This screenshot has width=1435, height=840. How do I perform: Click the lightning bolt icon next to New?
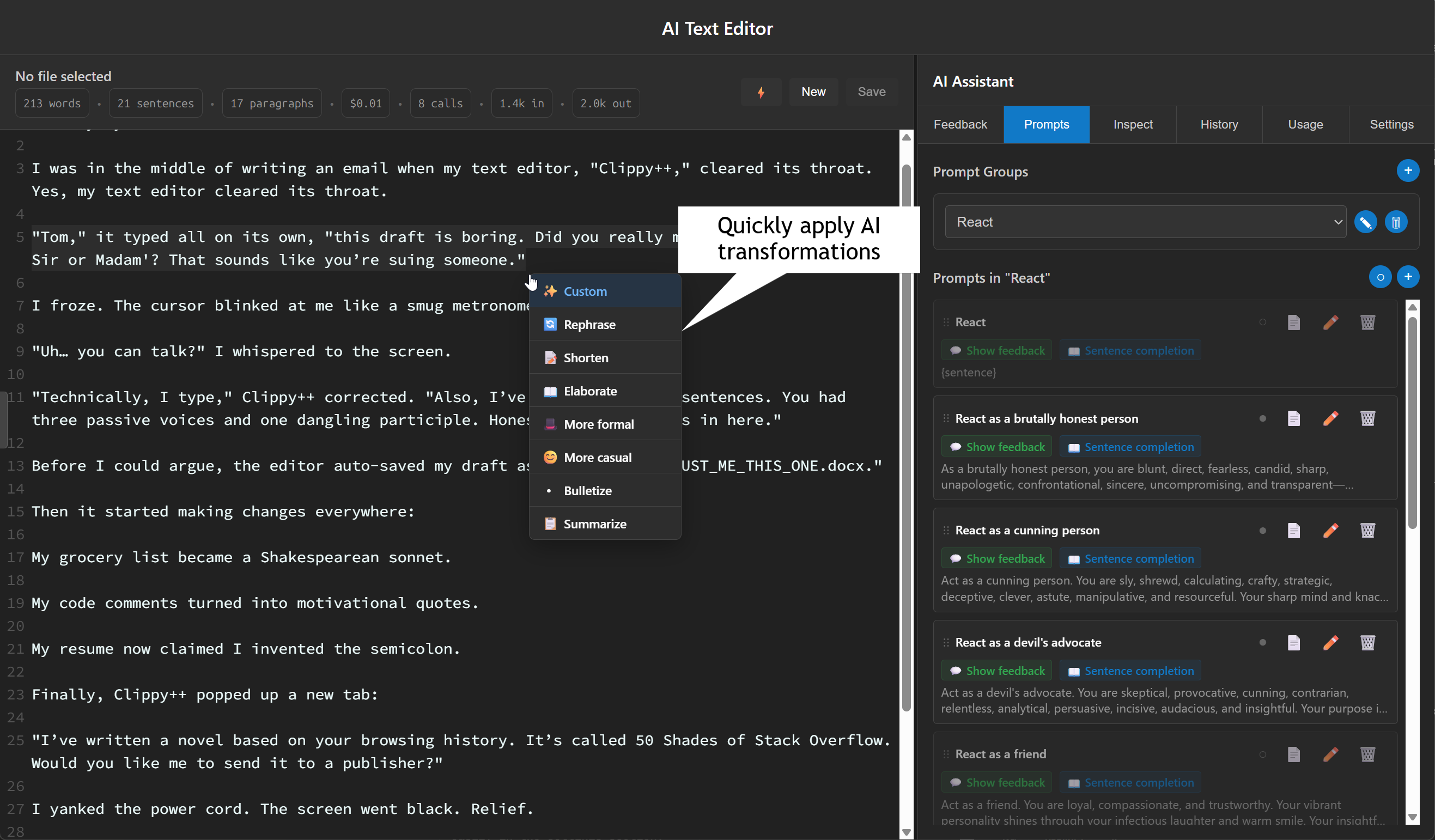(761, 91)
